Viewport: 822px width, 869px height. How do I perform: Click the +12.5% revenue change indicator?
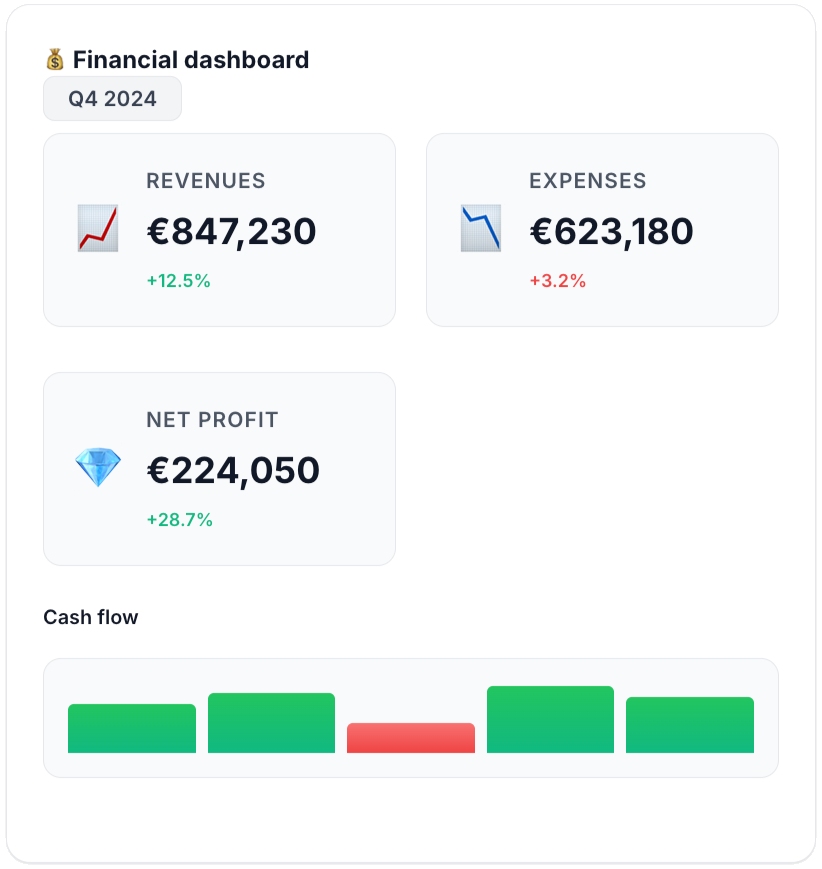coord(179,281)
